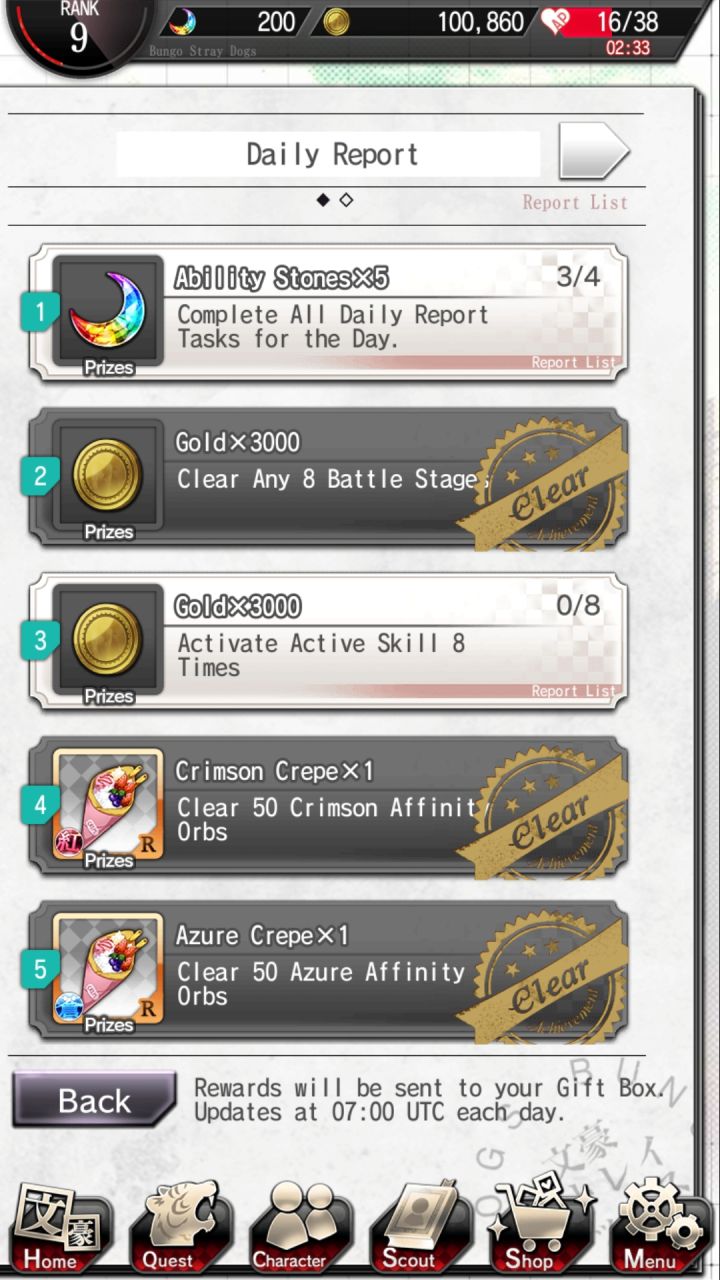Open the Report List link
720x1280 pixels.
click(x=575, y=202)
